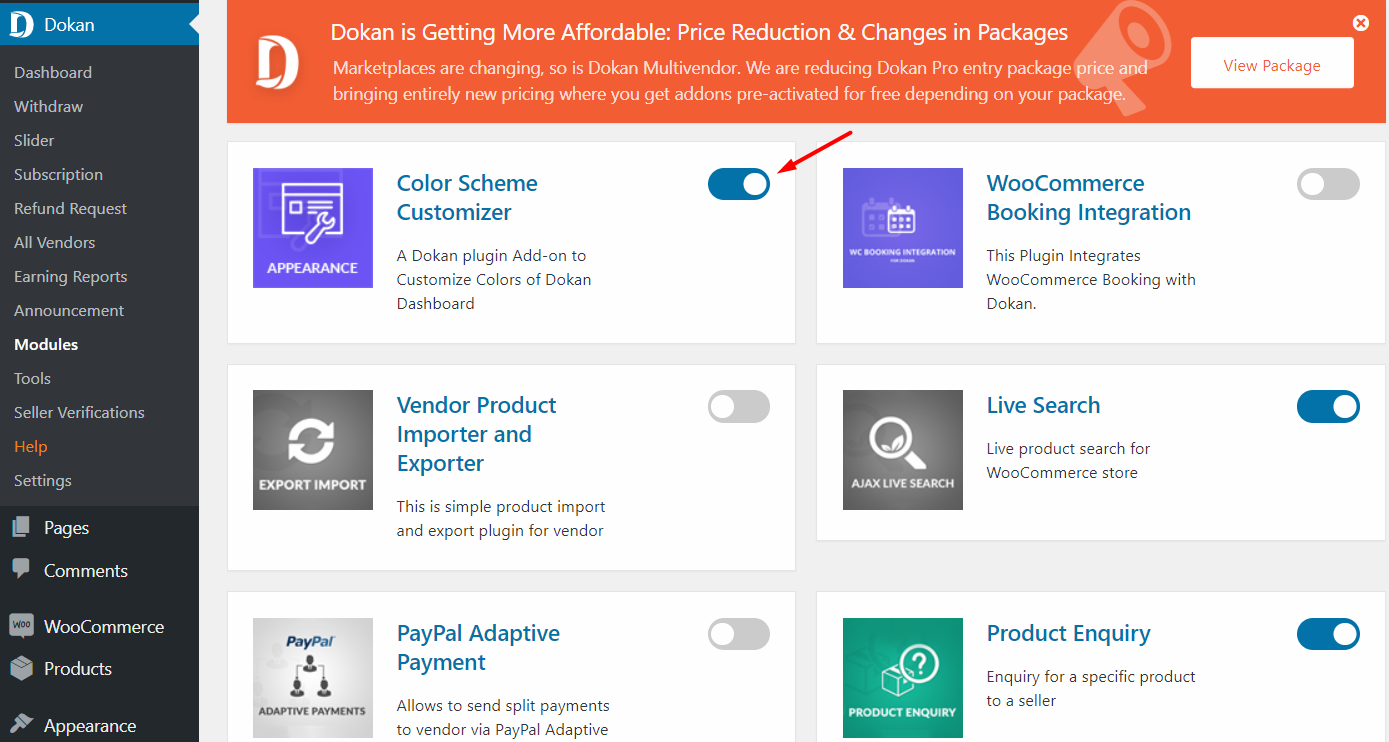Open the Dokan Dashboard menu item
Viewport: 1389px width, 742px height.
click(x=53, y=72)
